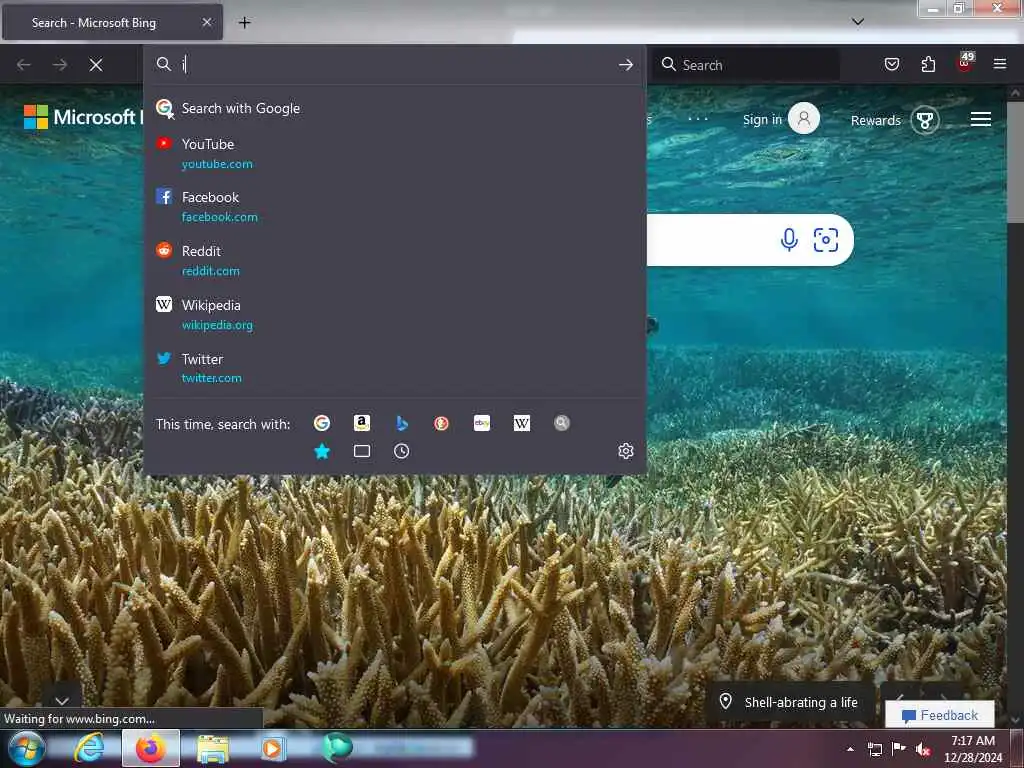Click Firefox taskbar icon
The image size is (1024, 768).
pos(151,748)
